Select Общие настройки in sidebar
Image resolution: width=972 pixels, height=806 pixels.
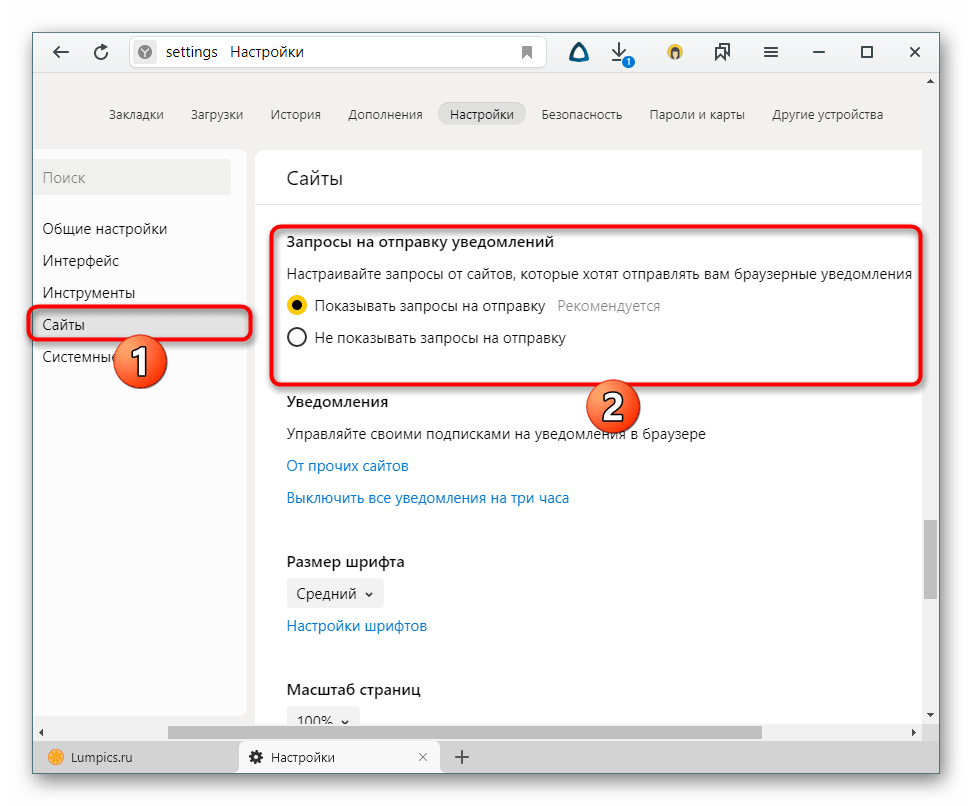tap(105, 229)
